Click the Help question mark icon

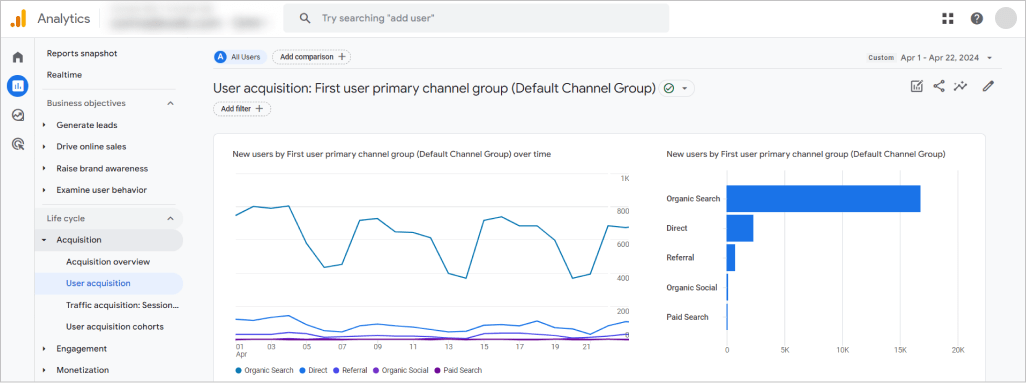[x=977, y=18]
